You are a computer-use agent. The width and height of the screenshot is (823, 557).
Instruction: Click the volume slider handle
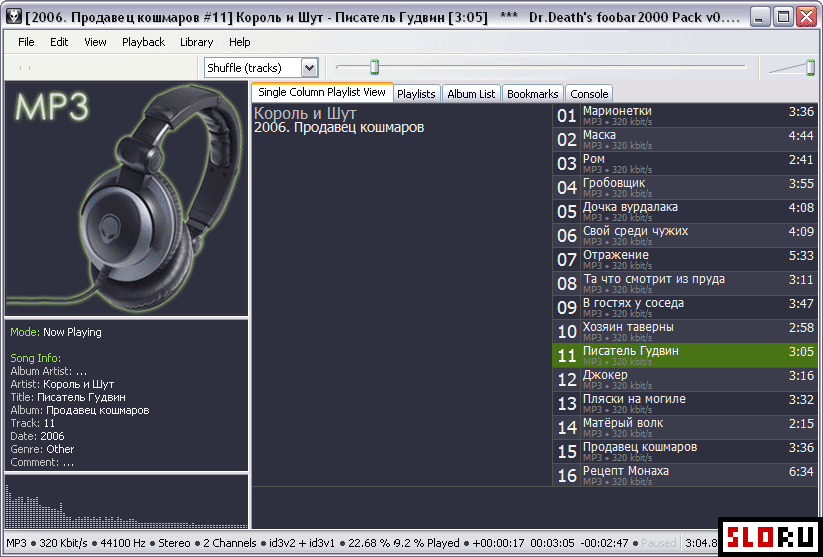click(810, 68)
